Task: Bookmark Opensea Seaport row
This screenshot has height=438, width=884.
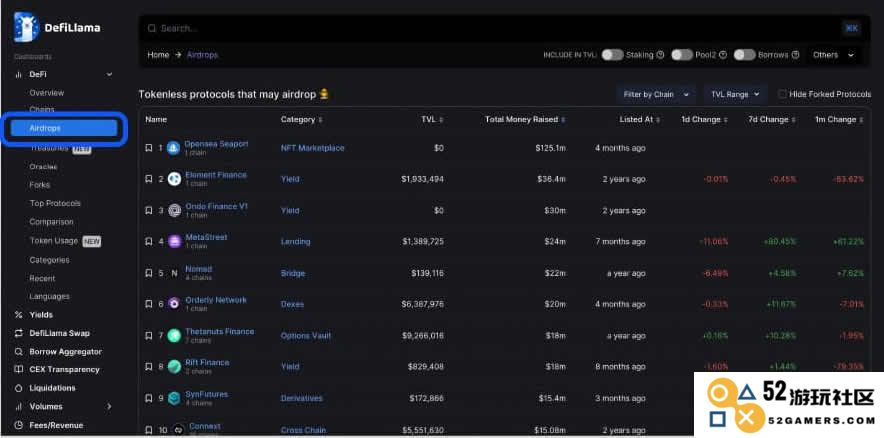Action: click(x=148, y=148)
